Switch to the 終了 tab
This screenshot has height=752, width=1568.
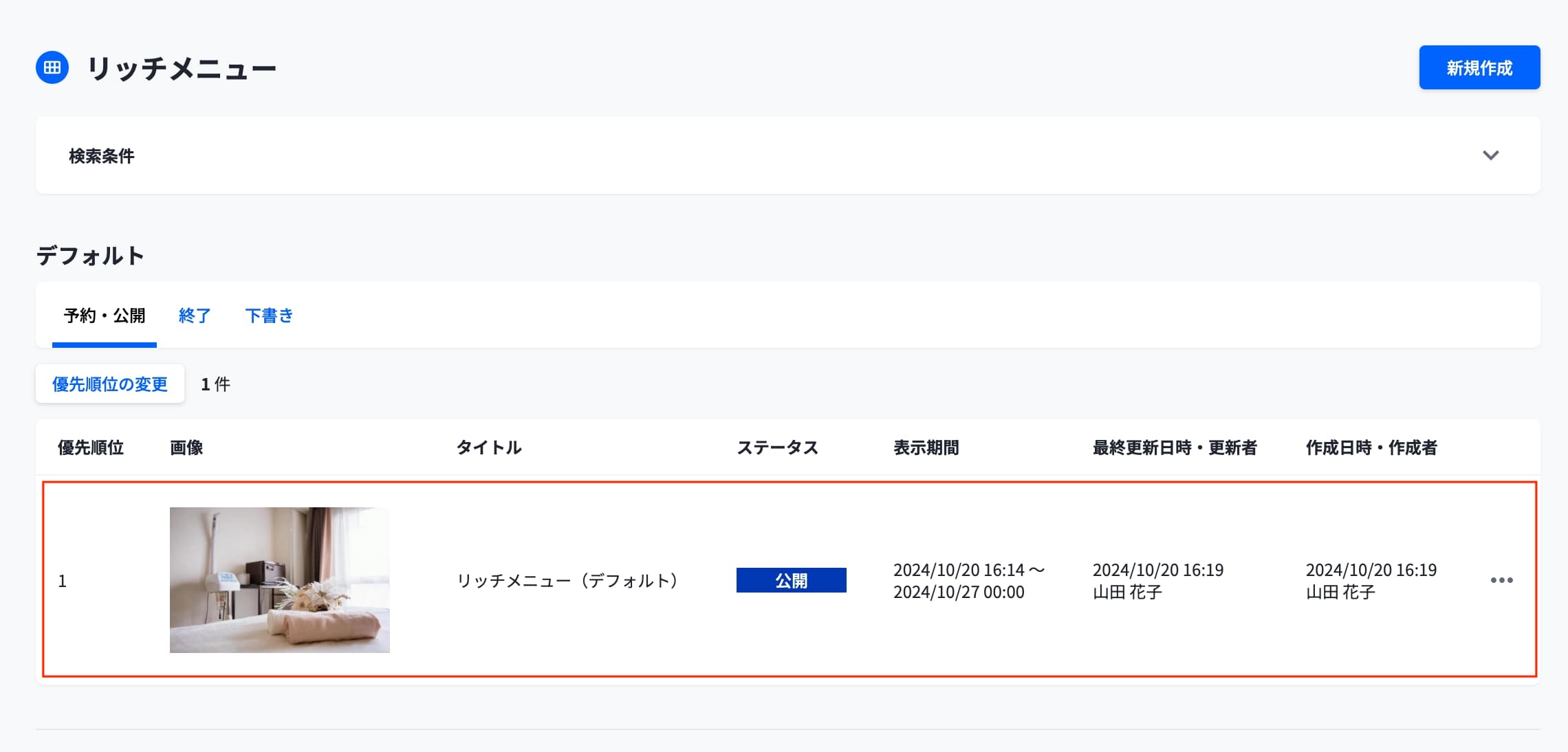coord(194,316)
